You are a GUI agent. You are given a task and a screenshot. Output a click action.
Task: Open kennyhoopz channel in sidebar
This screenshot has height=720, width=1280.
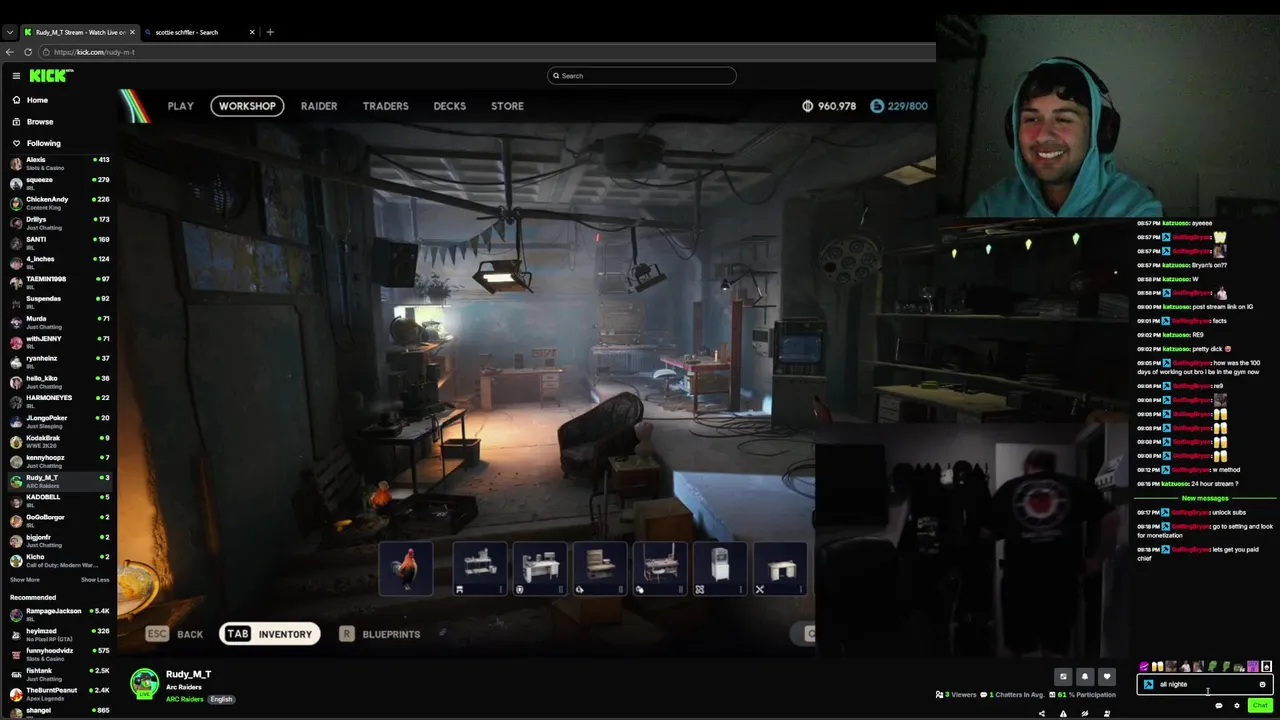click(x=60, y=461)
